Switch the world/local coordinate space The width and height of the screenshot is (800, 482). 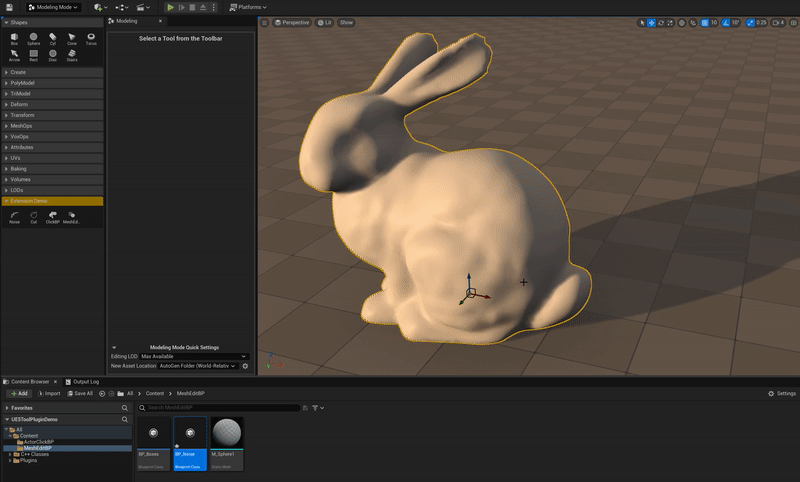(x=682, y=22)
